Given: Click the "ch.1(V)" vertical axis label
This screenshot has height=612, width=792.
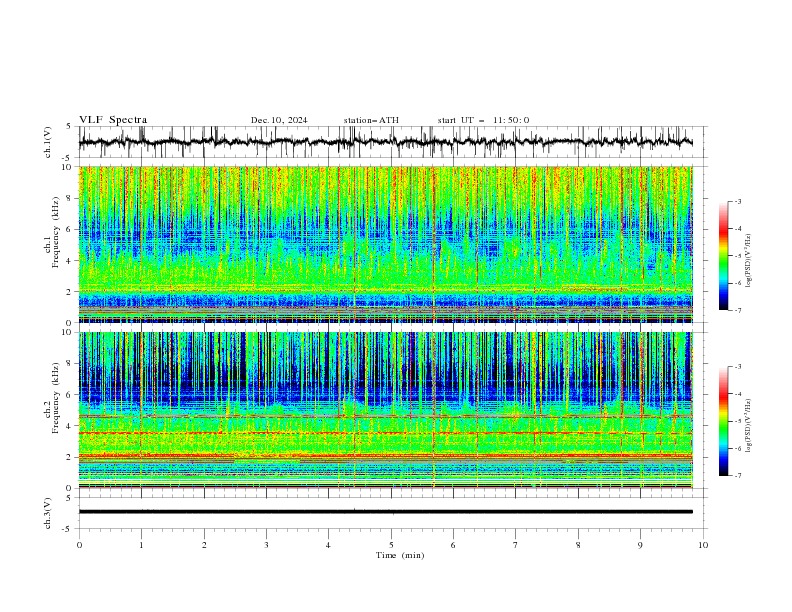Looking at the screenshot, I should coord(48,142).
